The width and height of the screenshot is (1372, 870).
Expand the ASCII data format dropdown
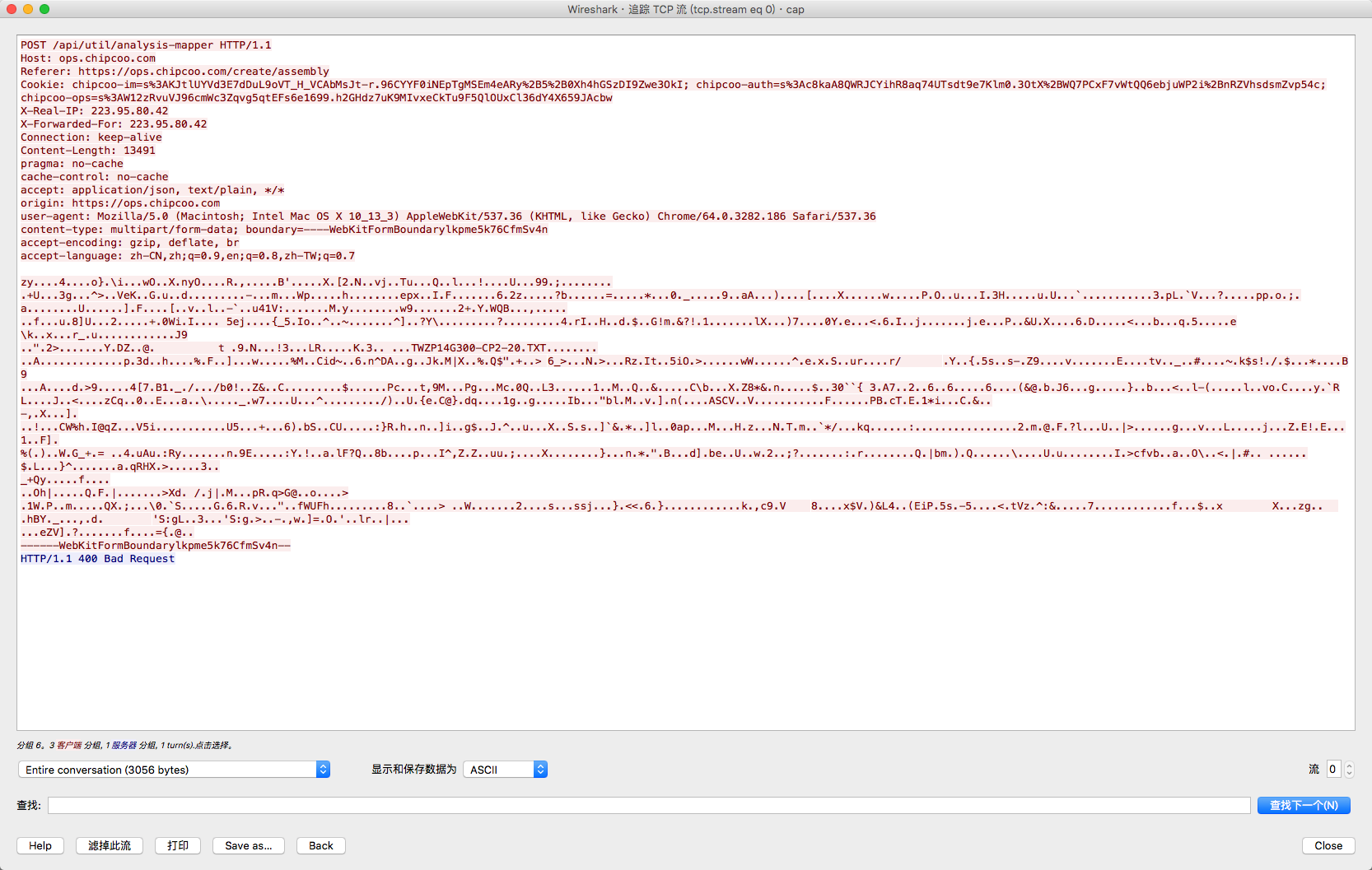[505, 770]
